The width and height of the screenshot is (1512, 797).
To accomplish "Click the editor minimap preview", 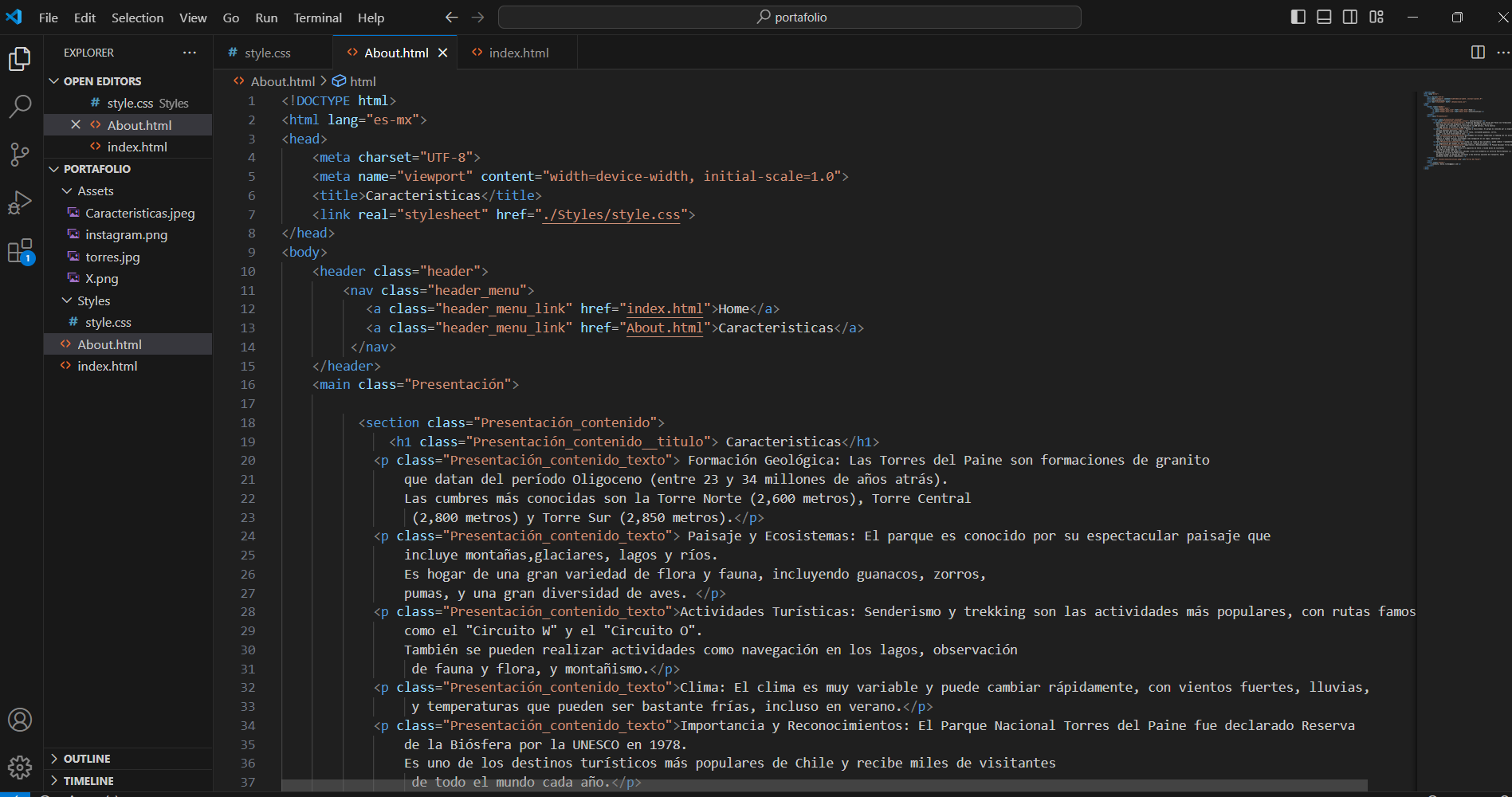I will pos(1463,130).
